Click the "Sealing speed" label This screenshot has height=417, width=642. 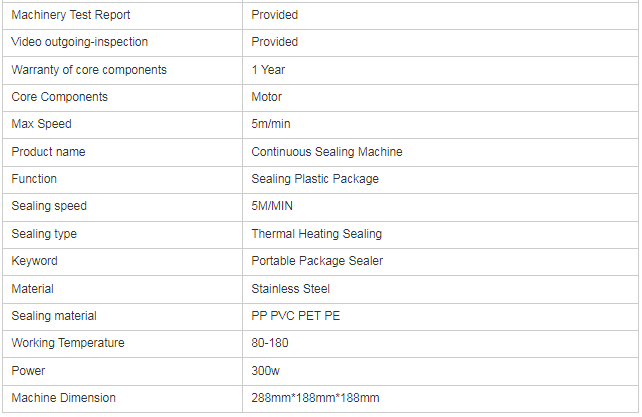click(x=49, y=206)
